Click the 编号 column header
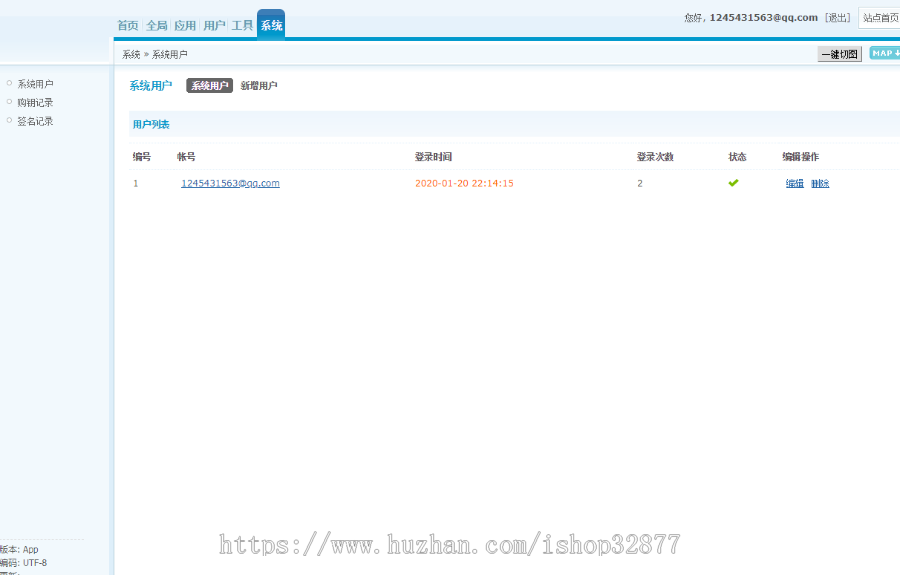The height and width of the screenshot is (575, 900). coord(142,157)
